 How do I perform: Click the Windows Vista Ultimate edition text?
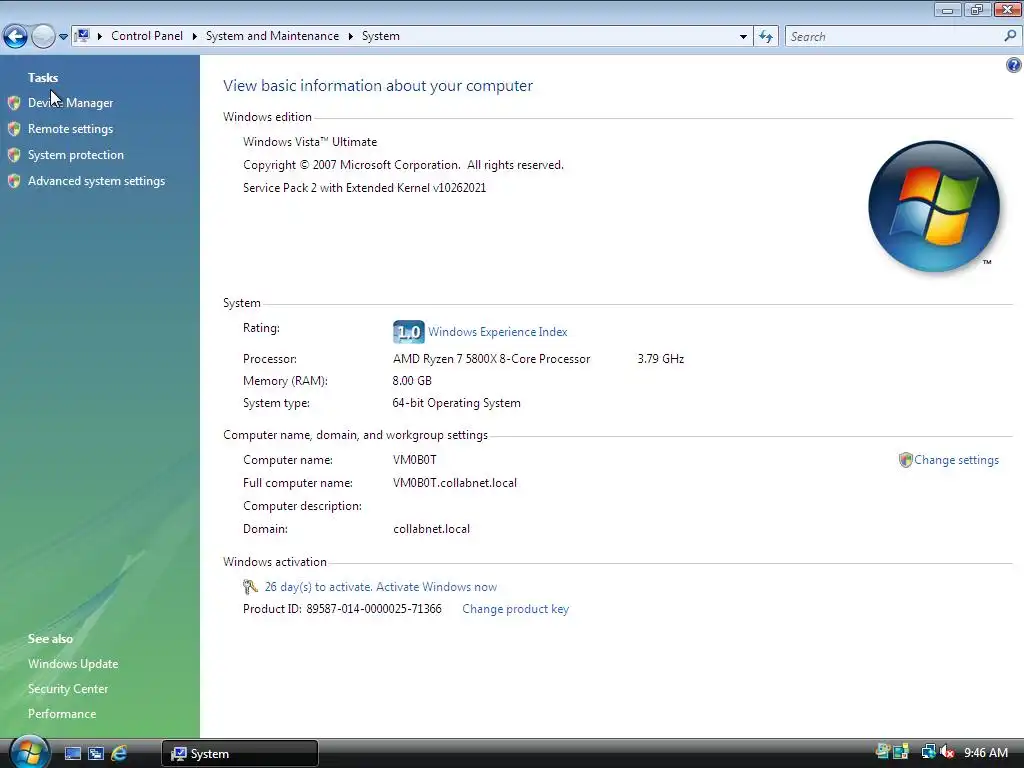click(310, 142)
